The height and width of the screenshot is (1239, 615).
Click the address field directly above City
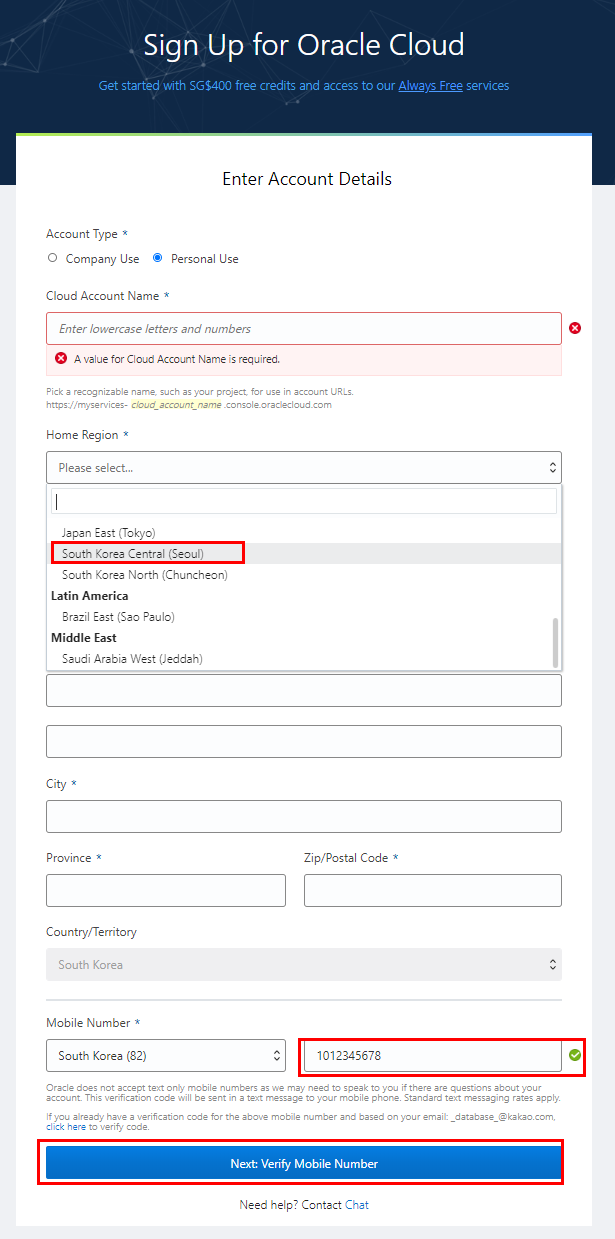[304, 742]
